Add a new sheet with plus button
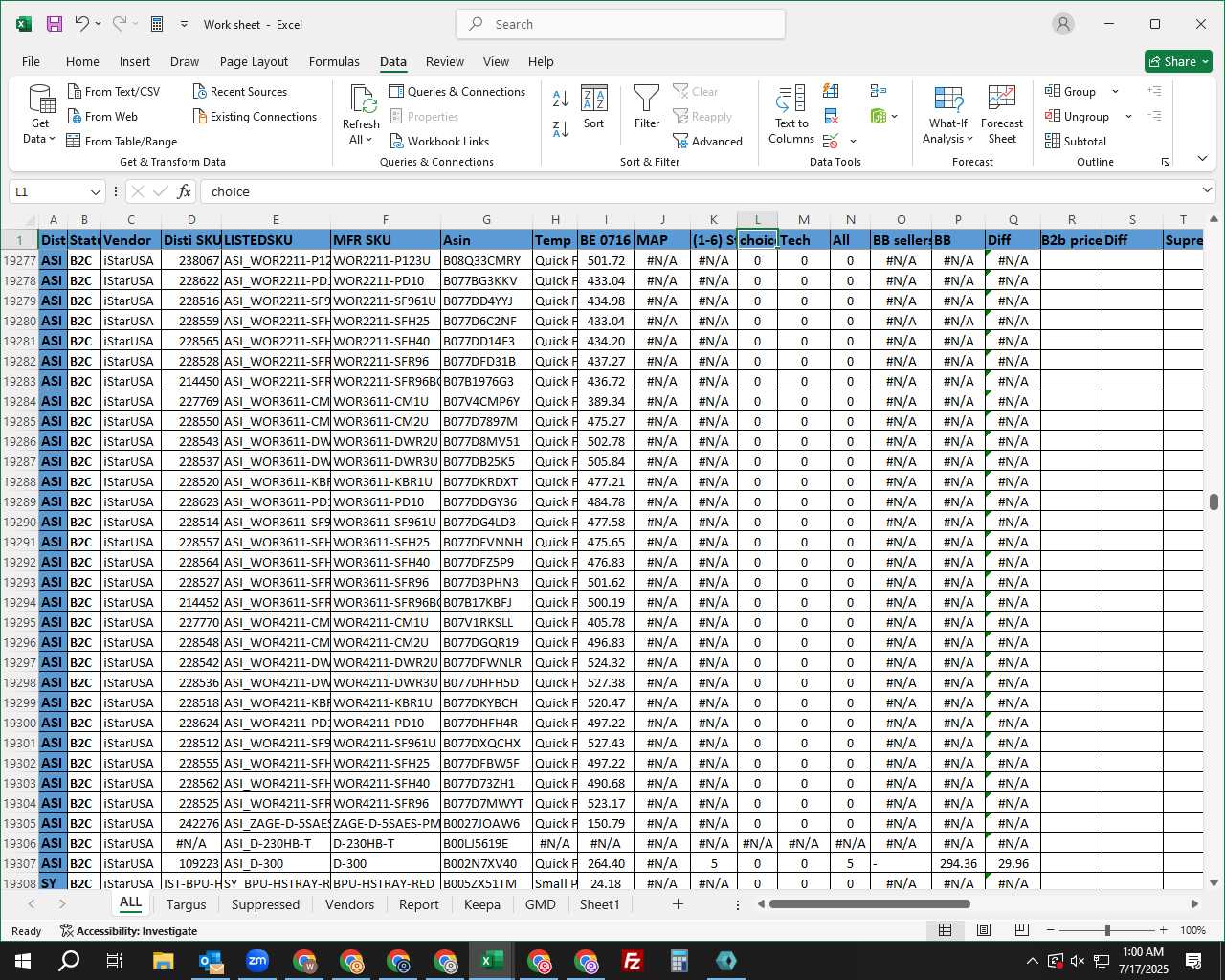Screen dimensions: 1225x980 tap(678, 903)
